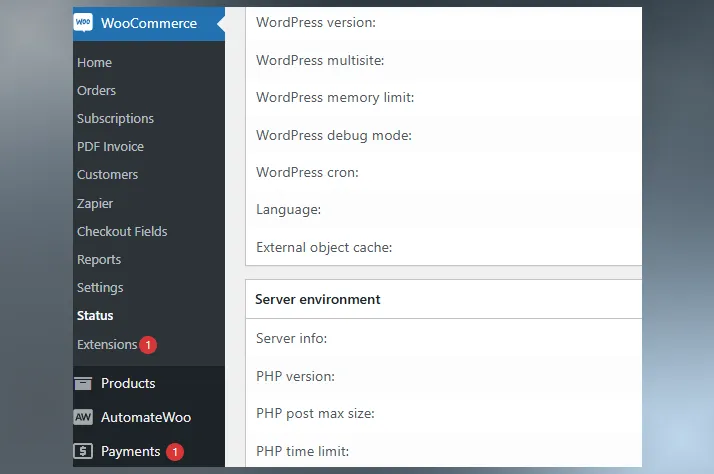714x474 pixels.
Task: Click the WordPress cron label
Action: (x=307, y=173)
